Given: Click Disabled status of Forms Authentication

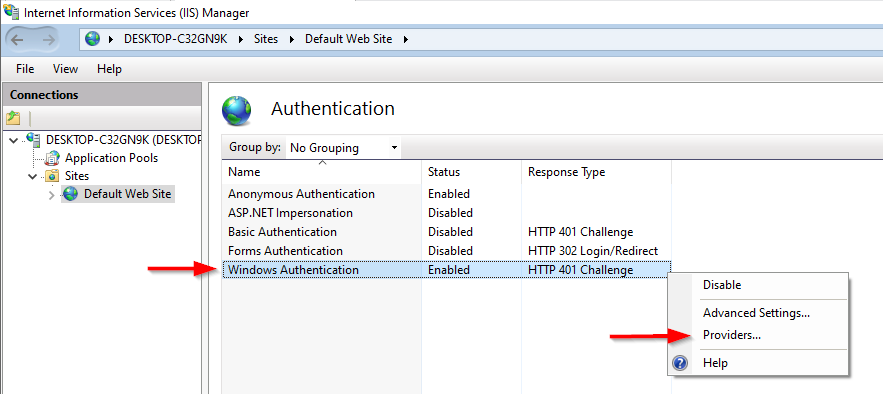Looking at the screenshot, I should (x=451, y=251).
